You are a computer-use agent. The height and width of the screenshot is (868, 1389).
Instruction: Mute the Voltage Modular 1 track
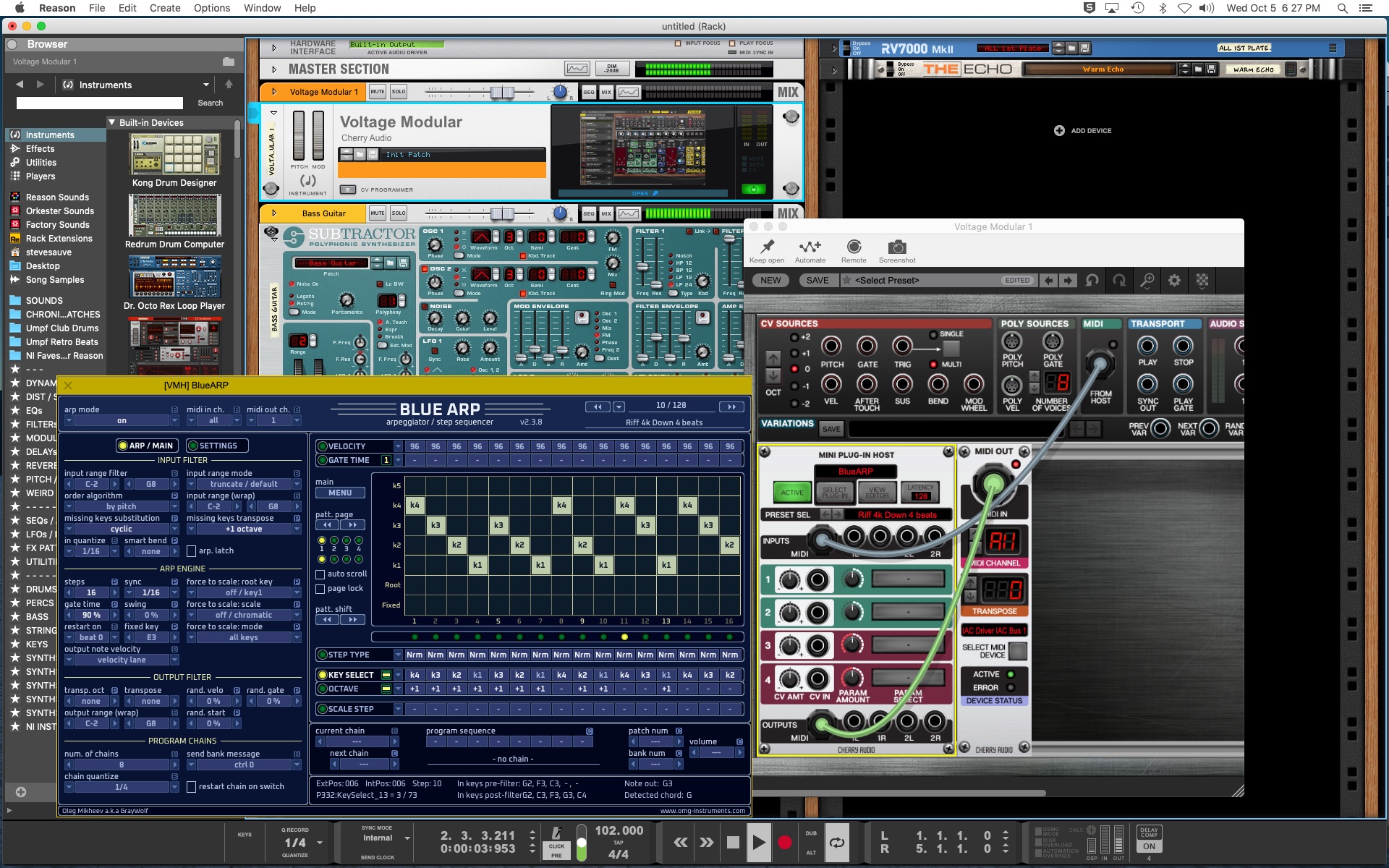click(x=378, y=92)
